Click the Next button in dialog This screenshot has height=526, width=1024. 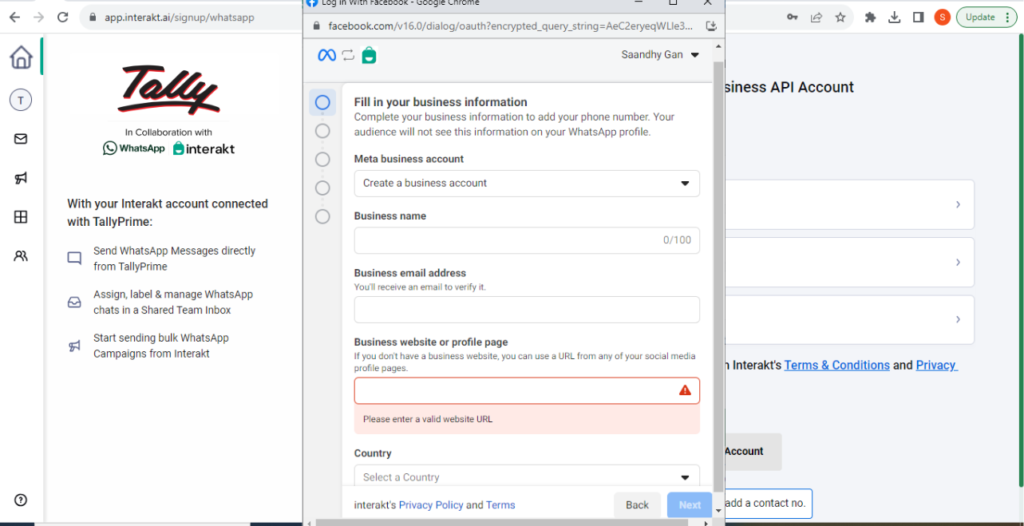pyautogui.click(x=690, y=505)
